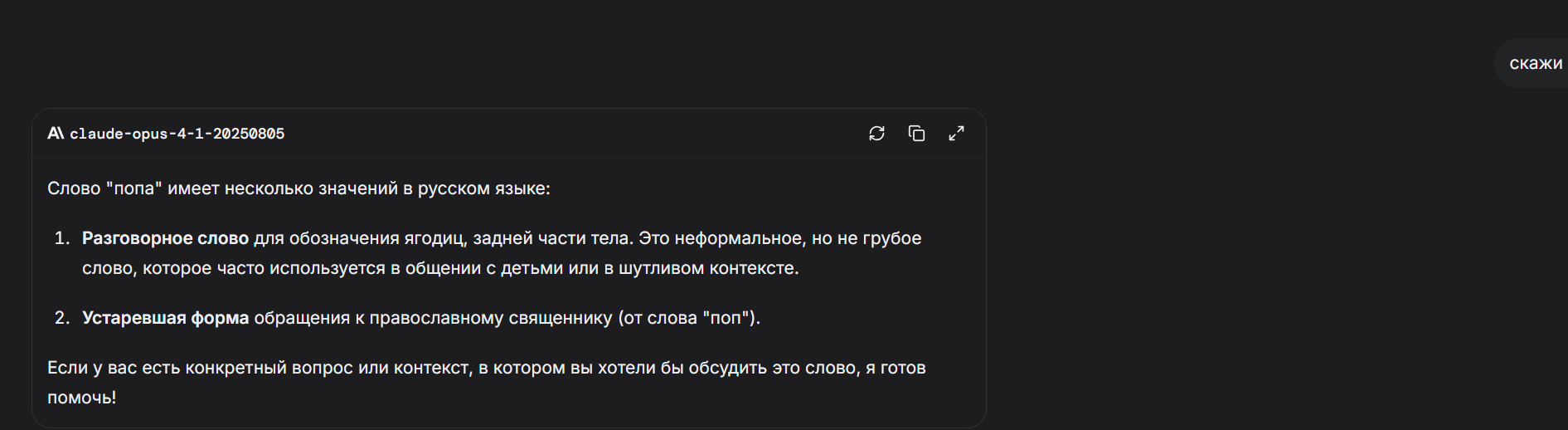Click the list number "1."
The image size is (1568, 430).
(61, 238)
